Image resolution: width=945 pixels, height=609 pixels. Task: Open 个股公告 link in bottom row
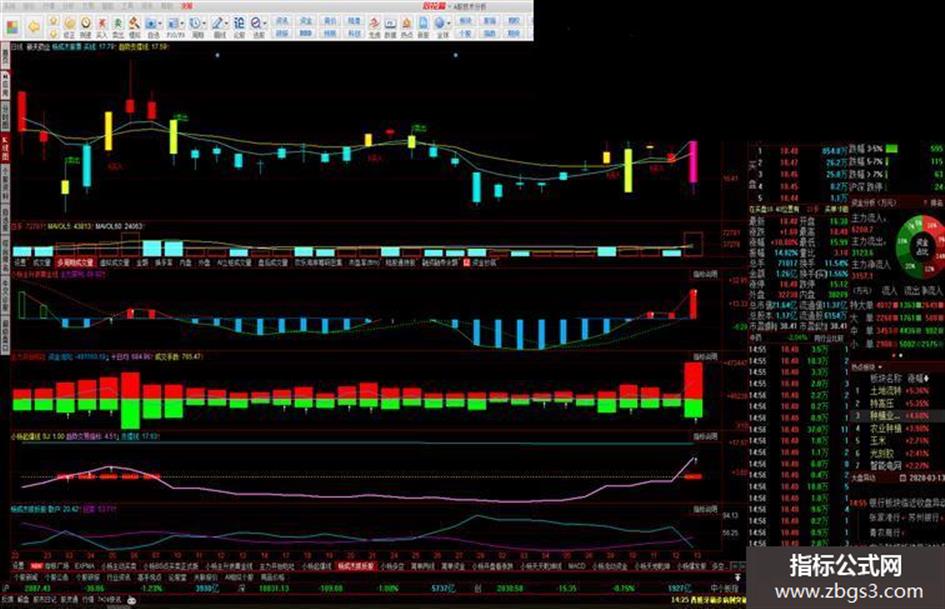[x=56, y=577]
